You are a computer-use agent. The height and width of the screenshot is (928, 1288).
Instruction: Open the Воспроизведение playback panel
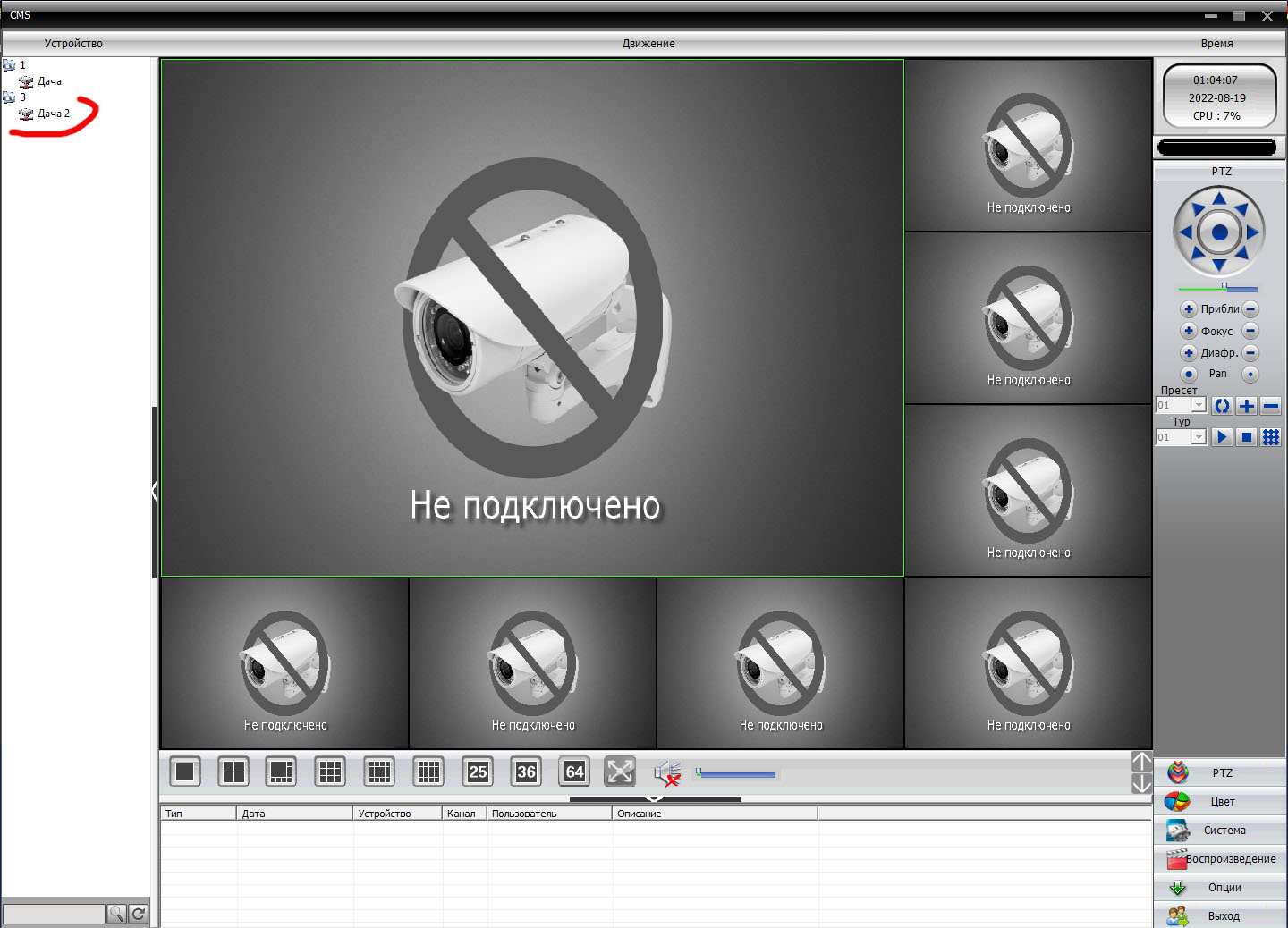click(1230, 859)
